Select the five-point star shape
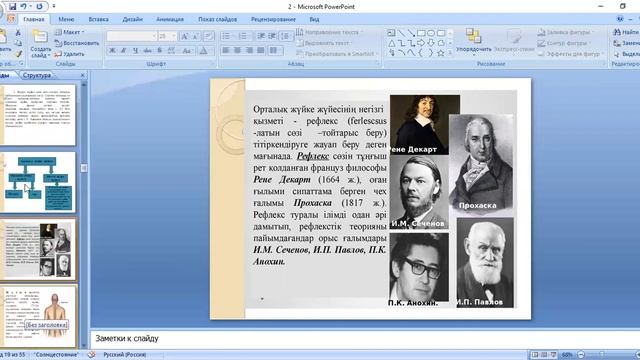The height and width of the screenshot is (360, 640). click(441, 53)
